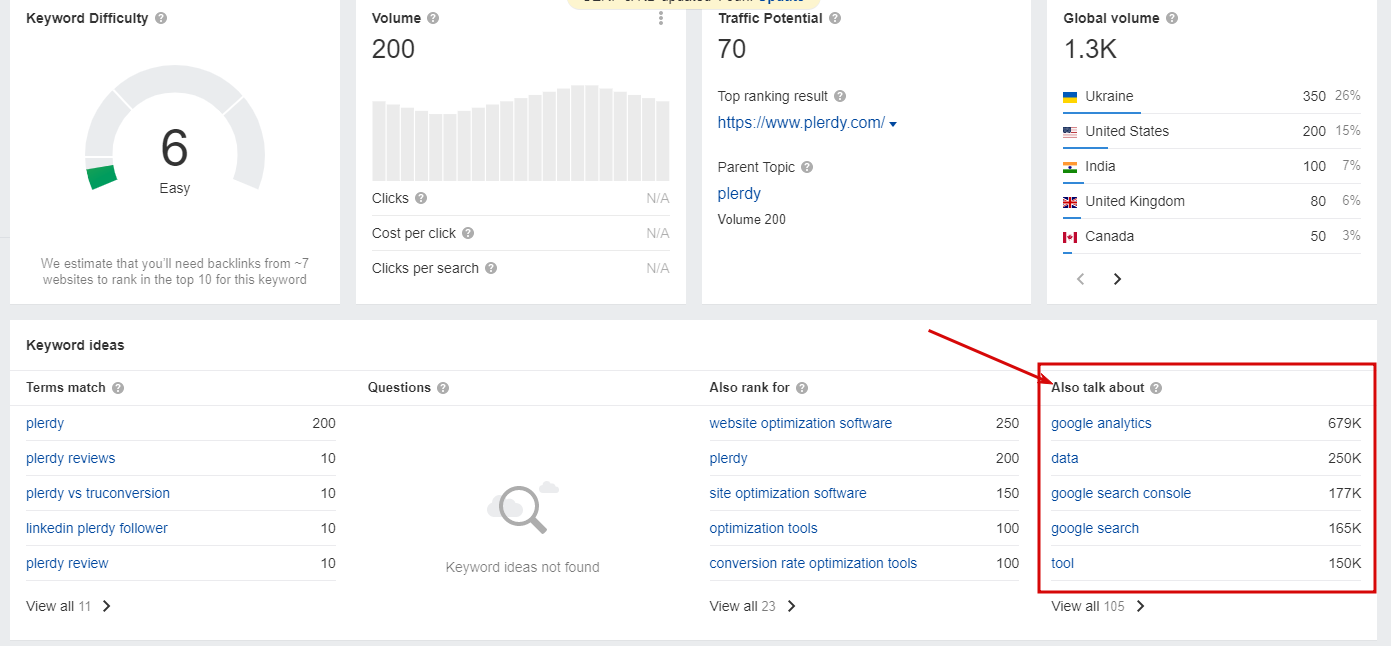Click the Global volume help icon
The height and width of the screenshot is (646, 1391).
[x=1172, y=18]
